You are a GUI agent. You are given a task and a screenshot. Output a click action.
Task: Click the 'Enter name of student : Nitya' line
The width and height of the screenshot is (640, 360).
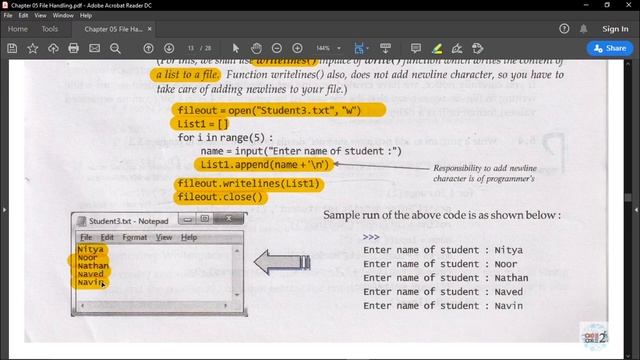(x=443, y=250)
